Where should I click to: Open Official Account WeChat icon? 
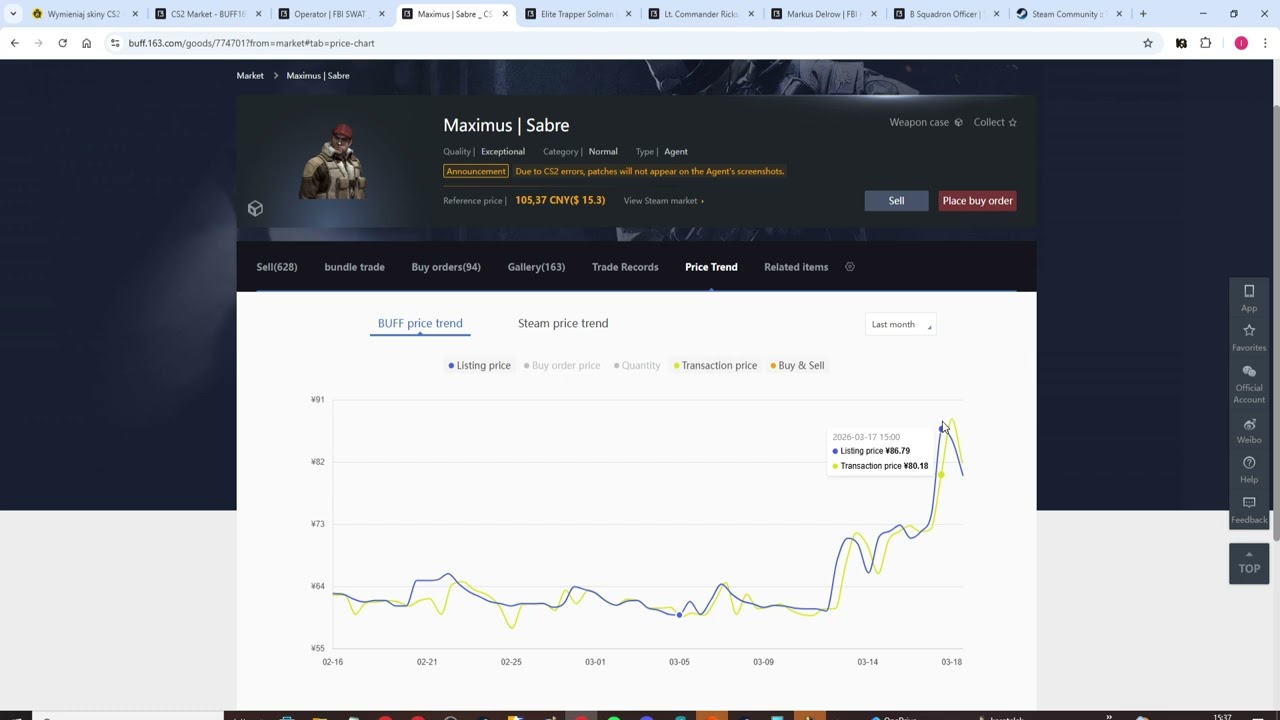click(1249, 384)
